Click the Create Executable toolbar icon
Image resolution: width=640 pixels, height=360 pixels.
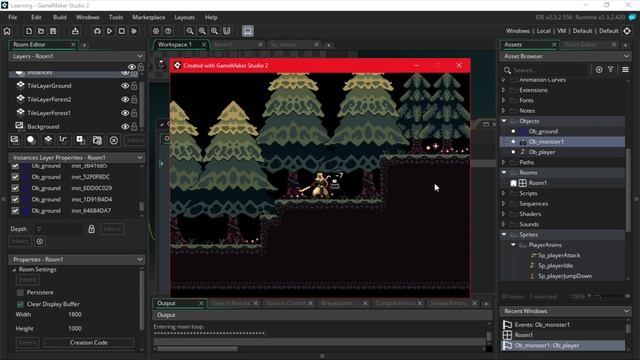[75, 31]
